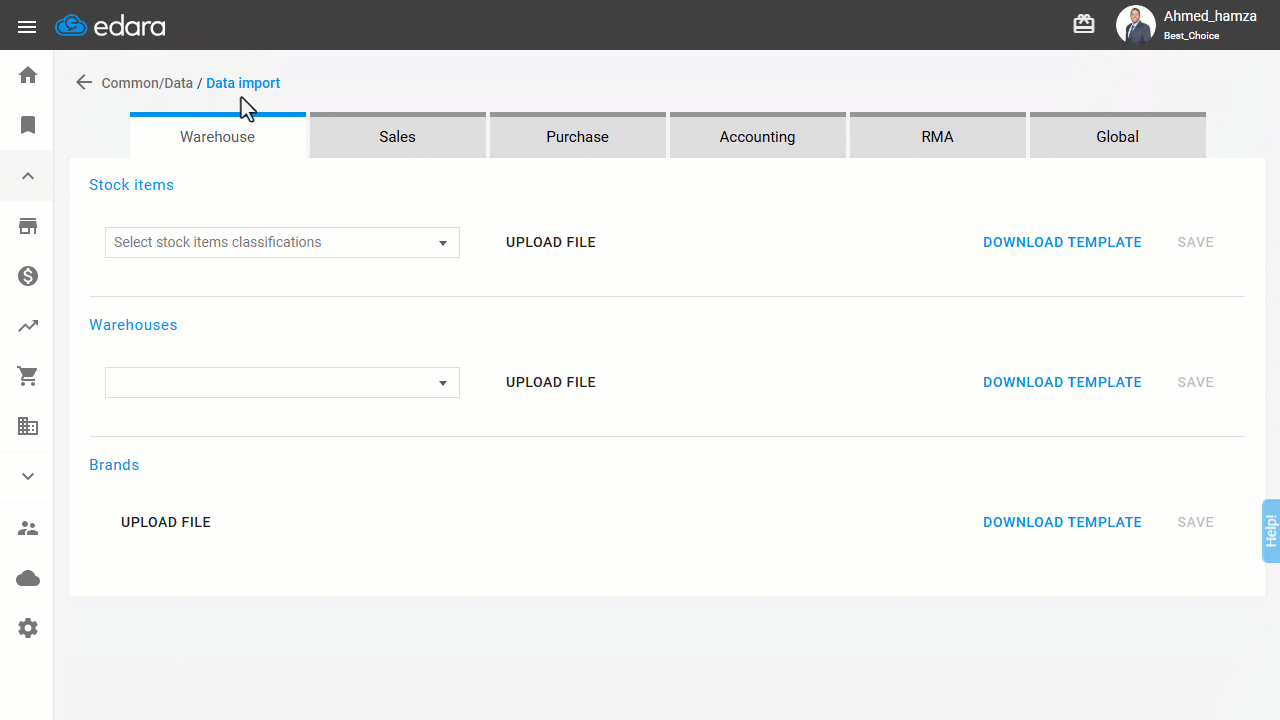1280x720 pixels.
Task: Go to Home in sidebar
Action: tap(28, 75)
